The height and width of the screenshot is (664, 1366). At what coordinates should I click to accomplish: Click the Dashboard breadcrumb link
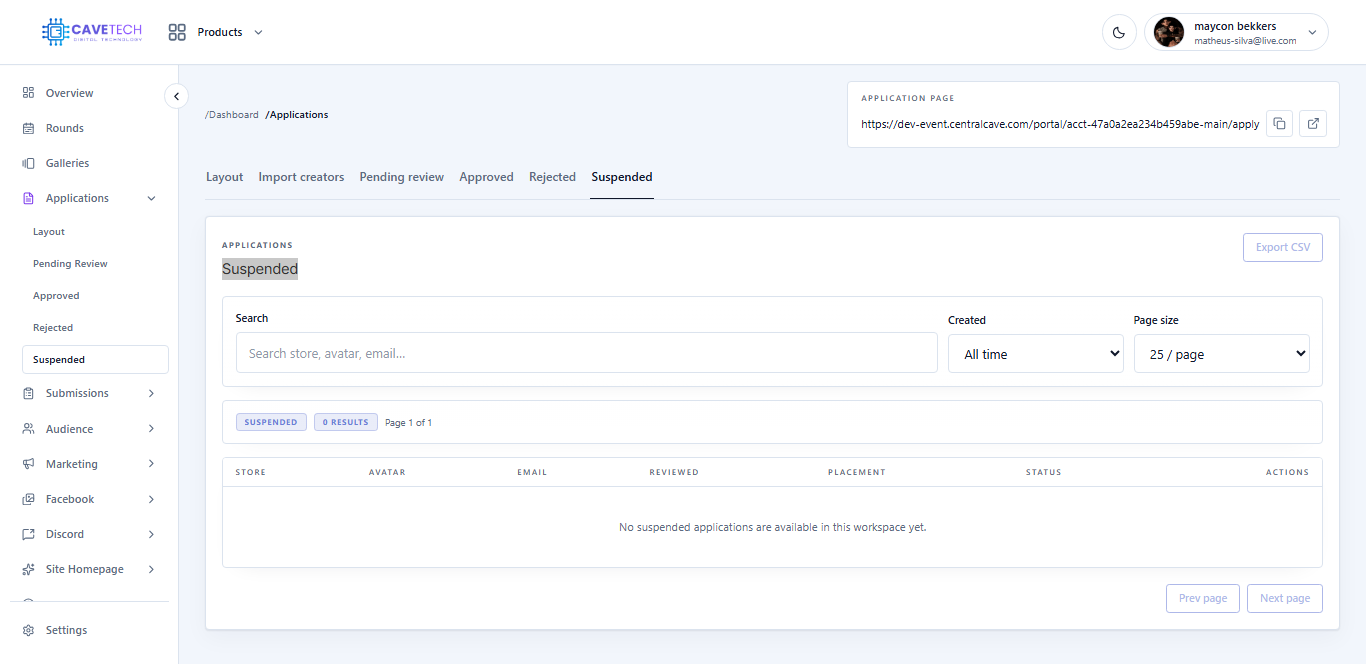232,115
